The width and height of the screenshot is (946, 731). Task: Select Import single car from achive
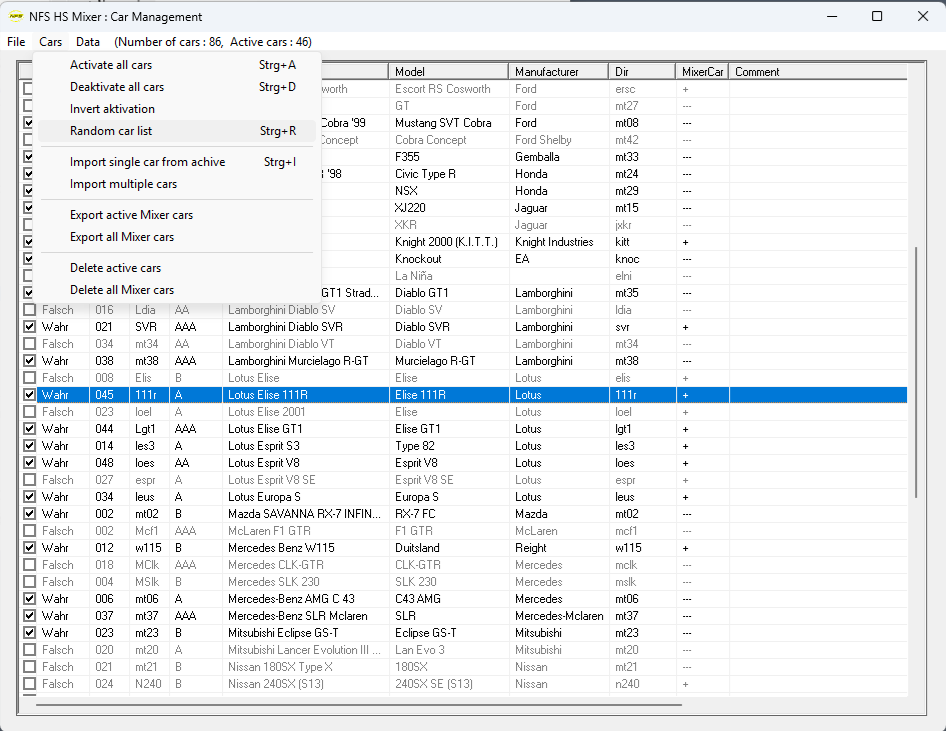coord(177,162)
